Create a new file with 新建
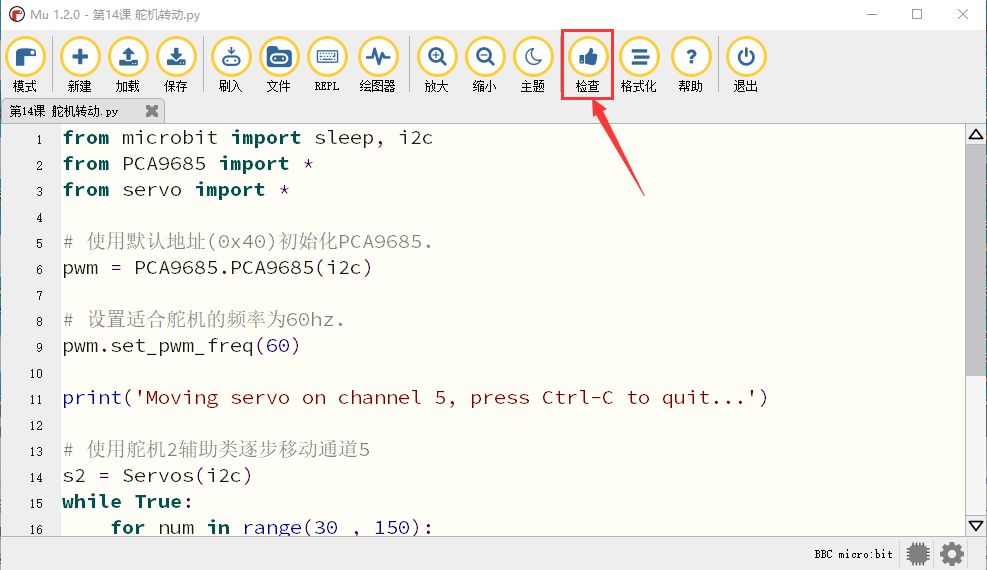This screenshot has height=570, width=987. pyautogui.click(x=80, y=65)
